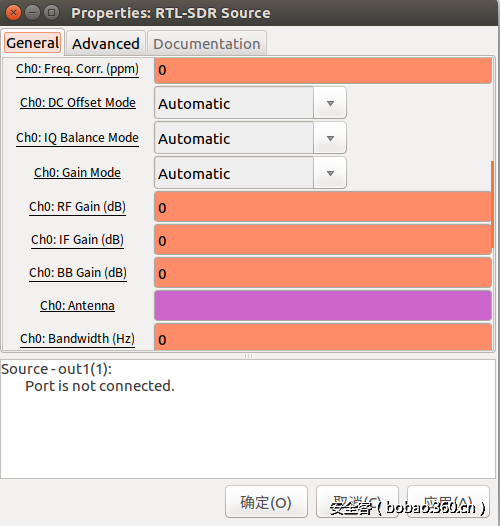Image resolution: width=500 pixels, height=526 pixels.
Task: Minimize the Properties dialog window
Action: coord(33,13)
